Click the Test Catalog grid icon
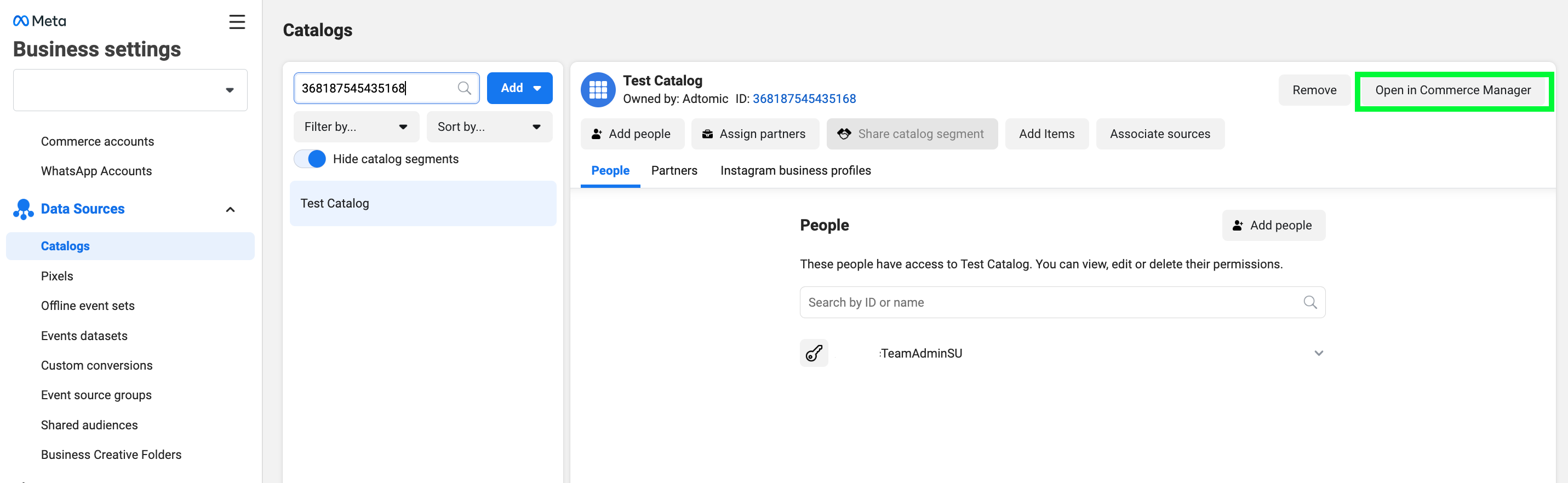The height and width of the screenshot is (483, 1568). 598,89
